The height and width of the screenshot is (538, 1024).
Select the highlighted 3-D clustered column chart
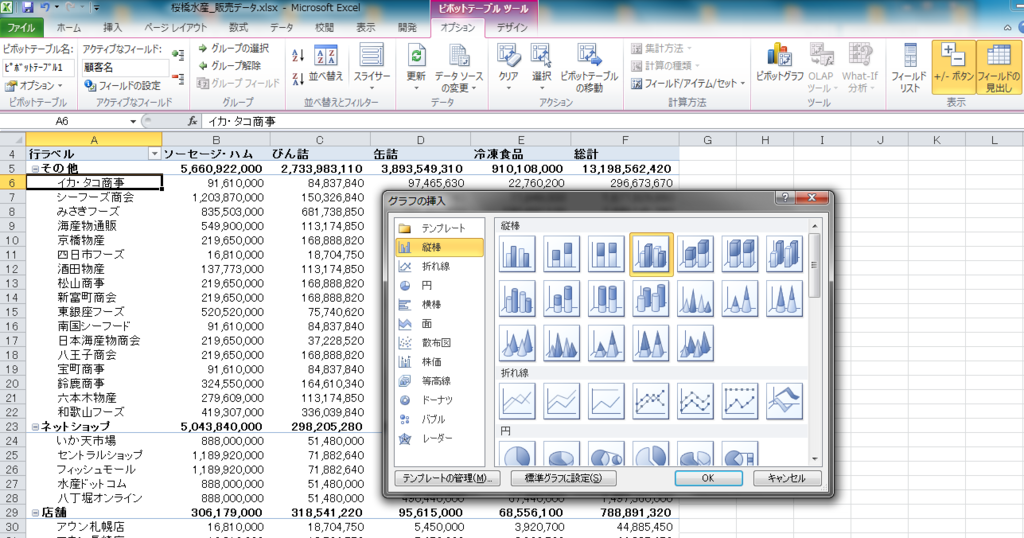[651, 254]
